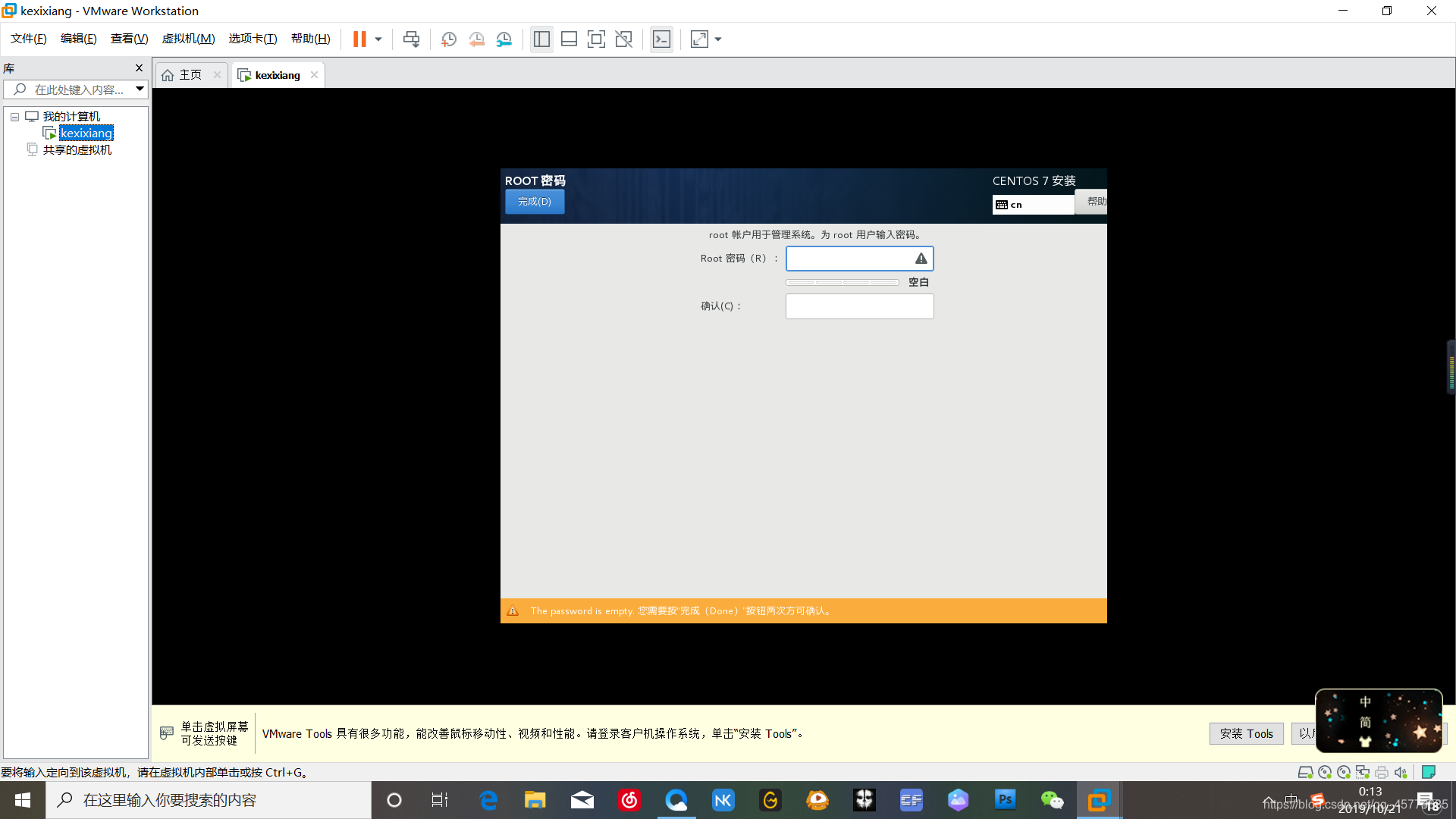Screen dimensions: 1456x819
Task: Click the message log status icon
Action: pos(1429,773)
